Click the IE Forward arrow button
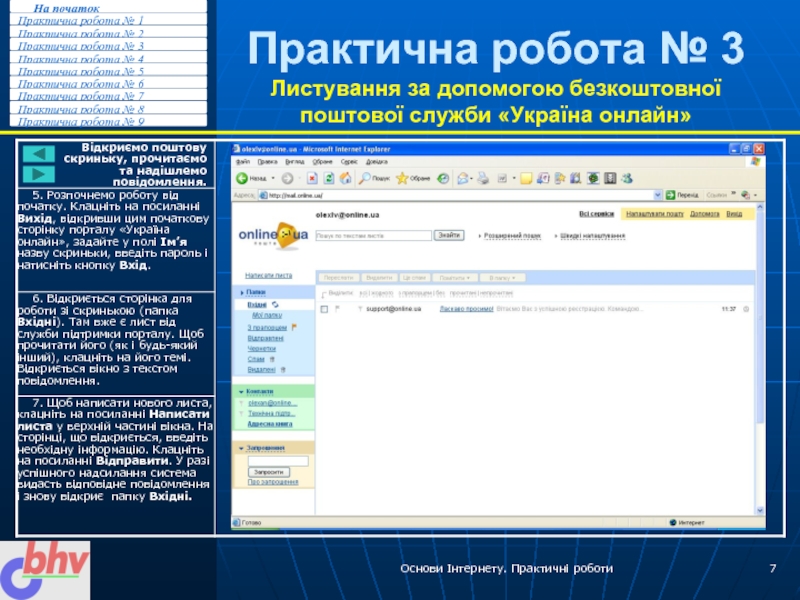This screenshot has width=800, height=600. 287,178
